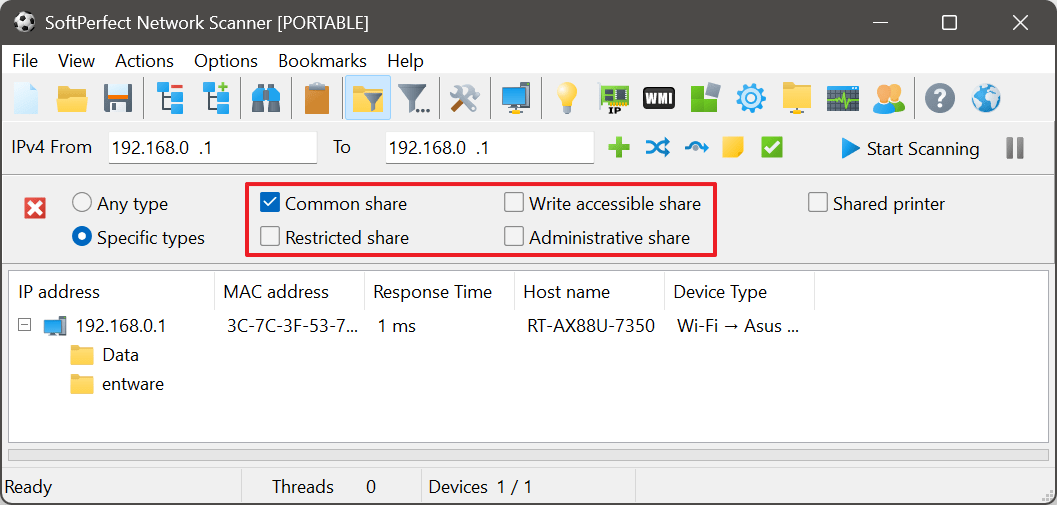Click the red X close filter button
Image resolution: width=1057 pixels, height=505 pixels.
click(x=35, y=208)
